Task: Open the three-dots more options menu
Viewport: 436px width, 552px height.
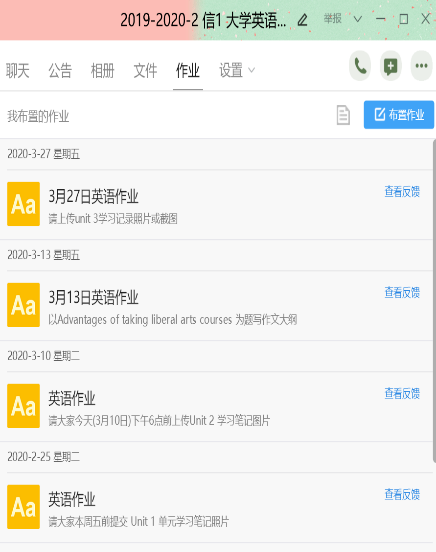Action: point(421,66)
